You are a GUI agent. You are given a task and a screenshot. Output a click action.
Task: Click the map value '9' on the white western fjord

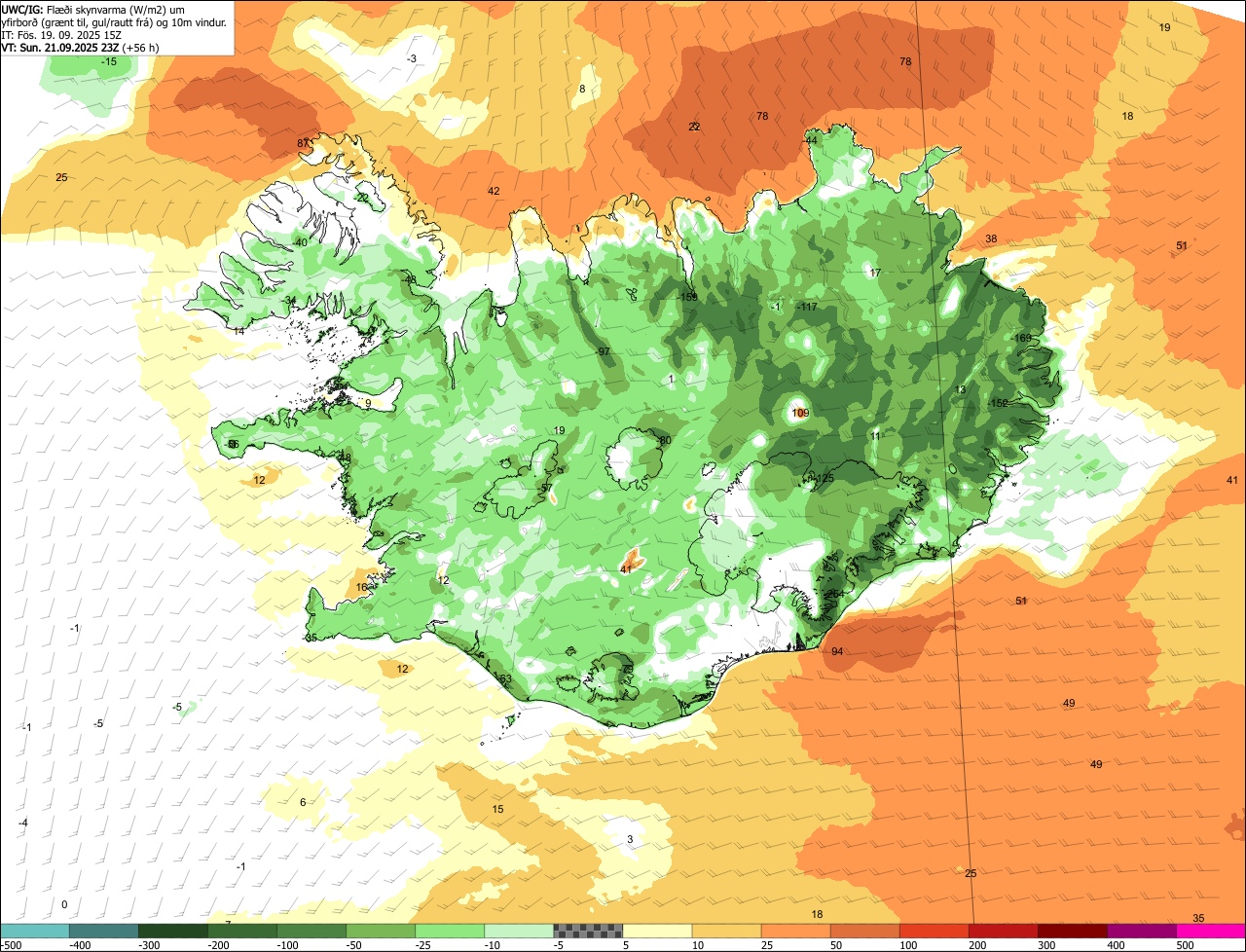368,403
